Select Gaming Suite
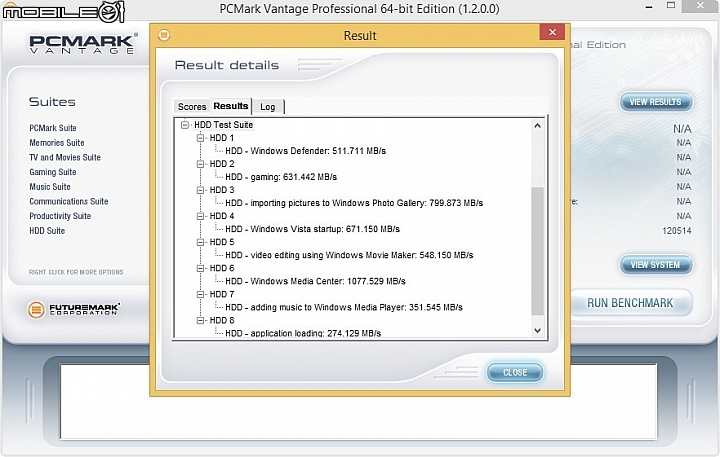Viewport: 720px width, 457px height. 53,172
